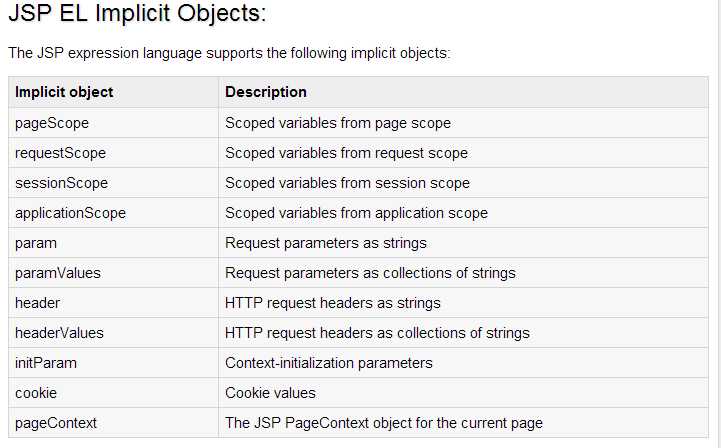Select the applicationScope table cell
This screenshot has height=448, width=721.
(70, 213)
